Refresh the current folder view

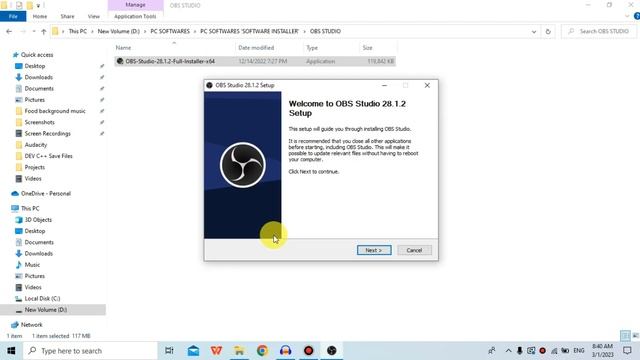tap(548, 31)
